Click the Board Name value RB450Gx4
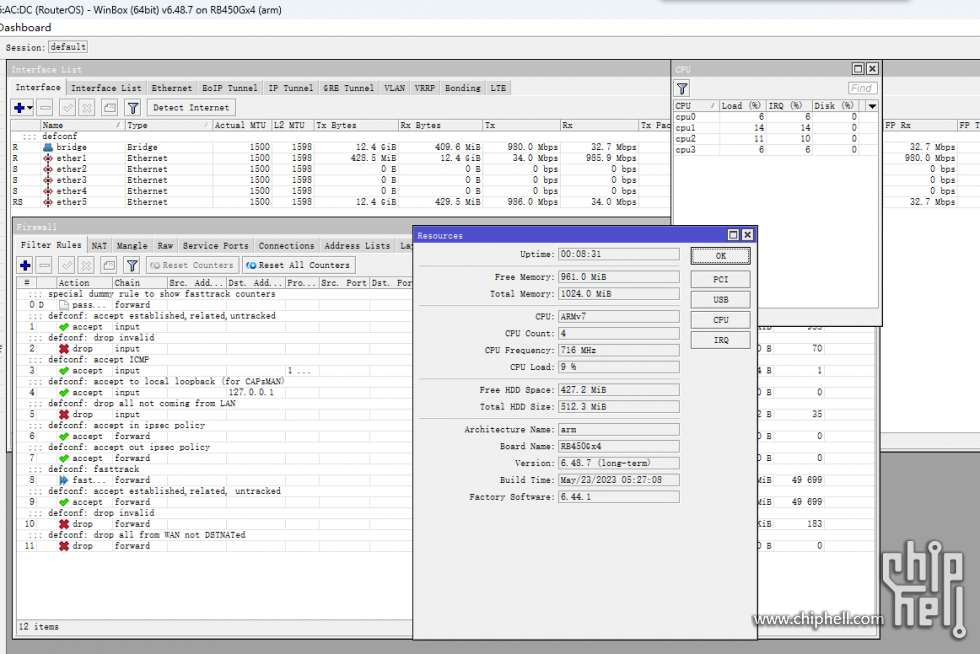 tap(619, 446)
